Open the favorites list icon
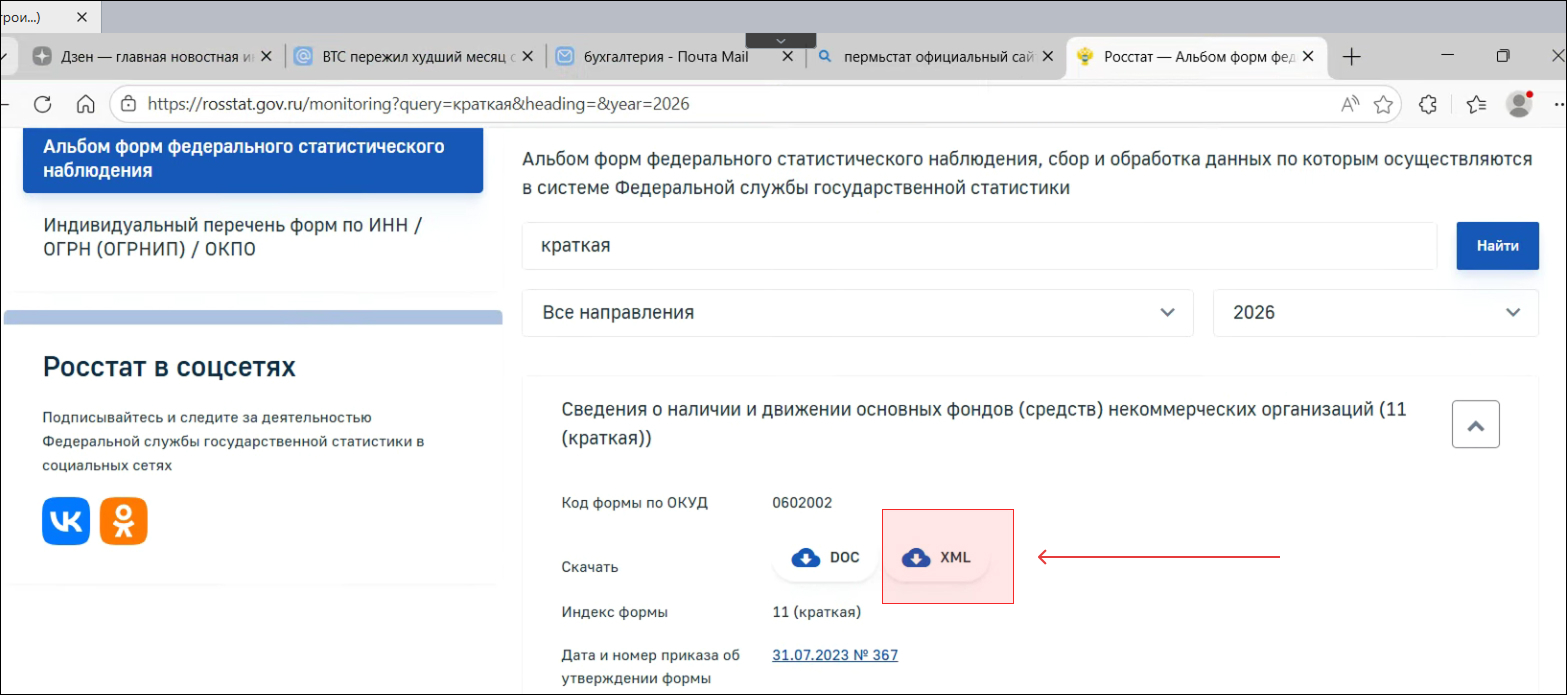The image size is (1567, 695). tap(1477, 104)
